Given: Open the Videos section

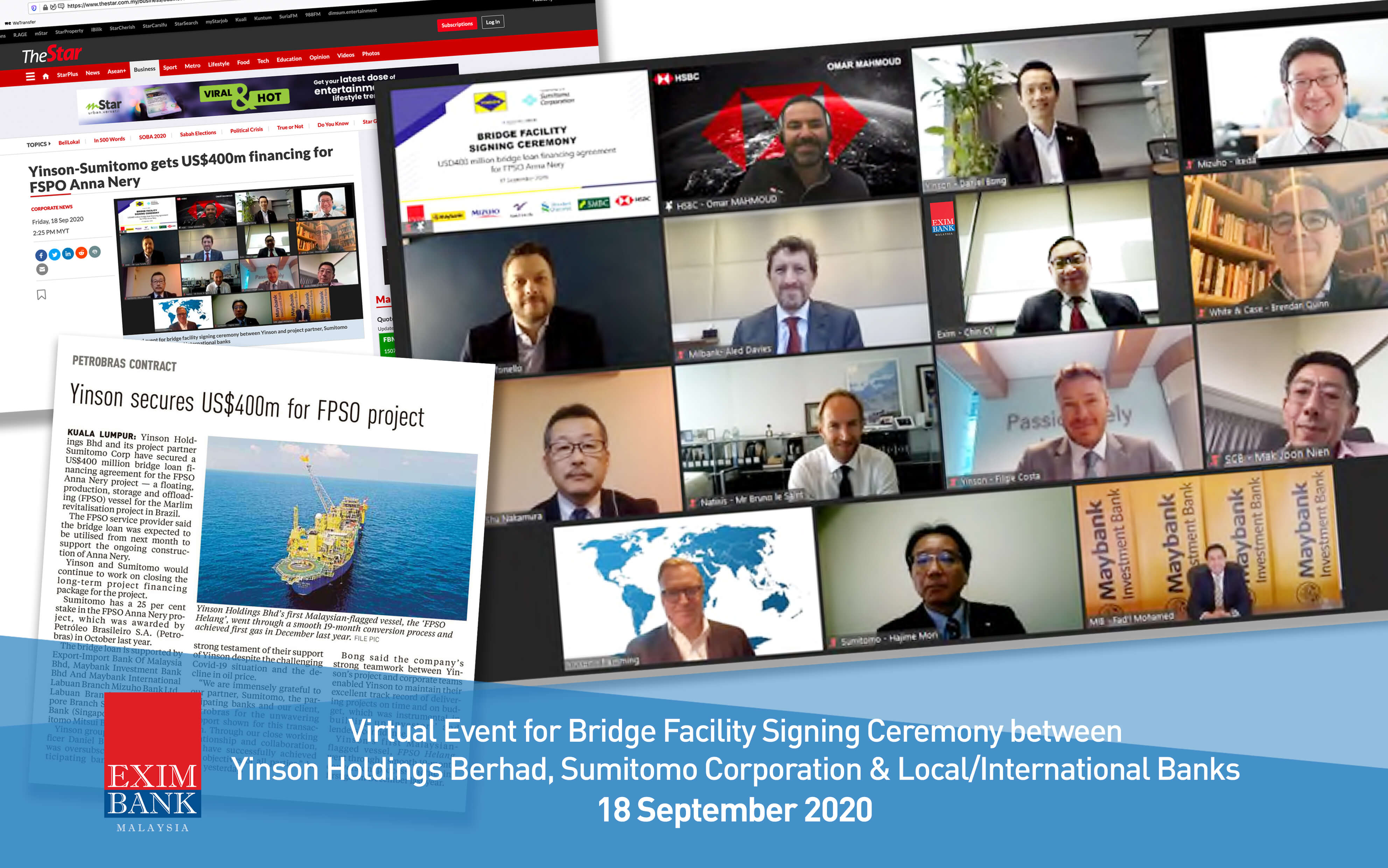Looking at the screenshot, I should point(346,55).
